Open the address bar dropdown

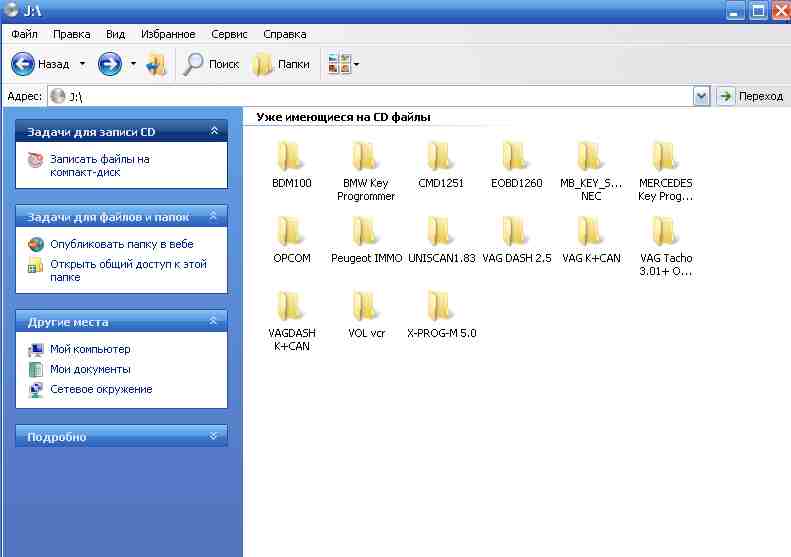(701, 96)
